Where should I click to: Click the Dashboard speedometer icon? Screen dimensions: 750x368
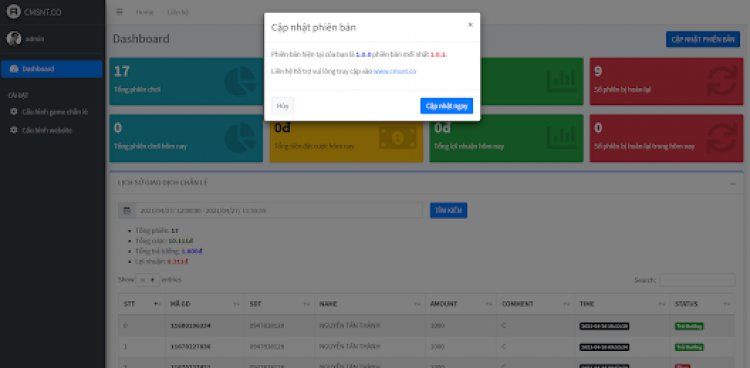click(14, 69)
